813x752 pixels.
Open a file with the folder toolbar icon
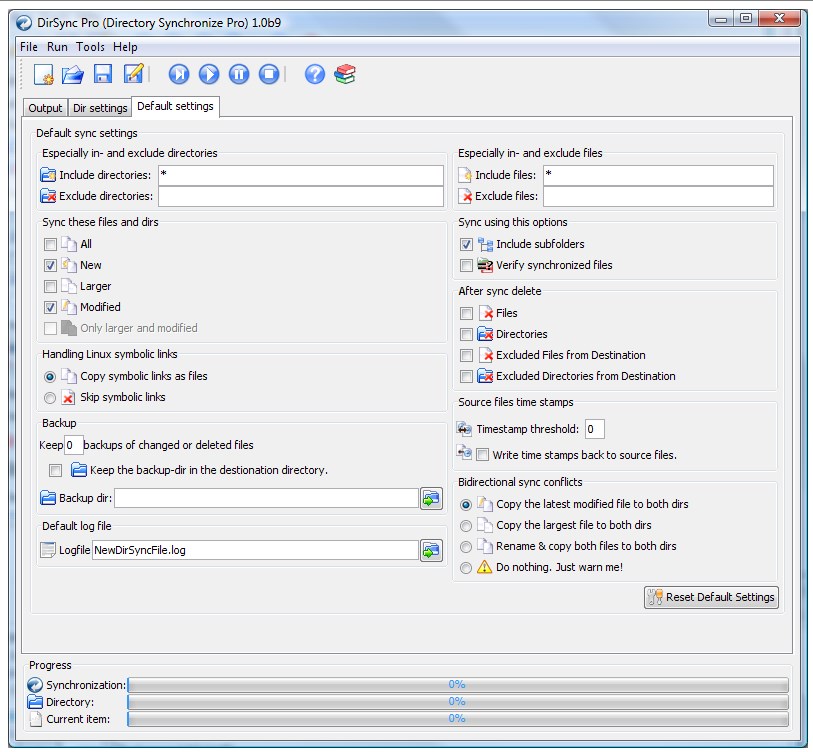tap(73, 74)
